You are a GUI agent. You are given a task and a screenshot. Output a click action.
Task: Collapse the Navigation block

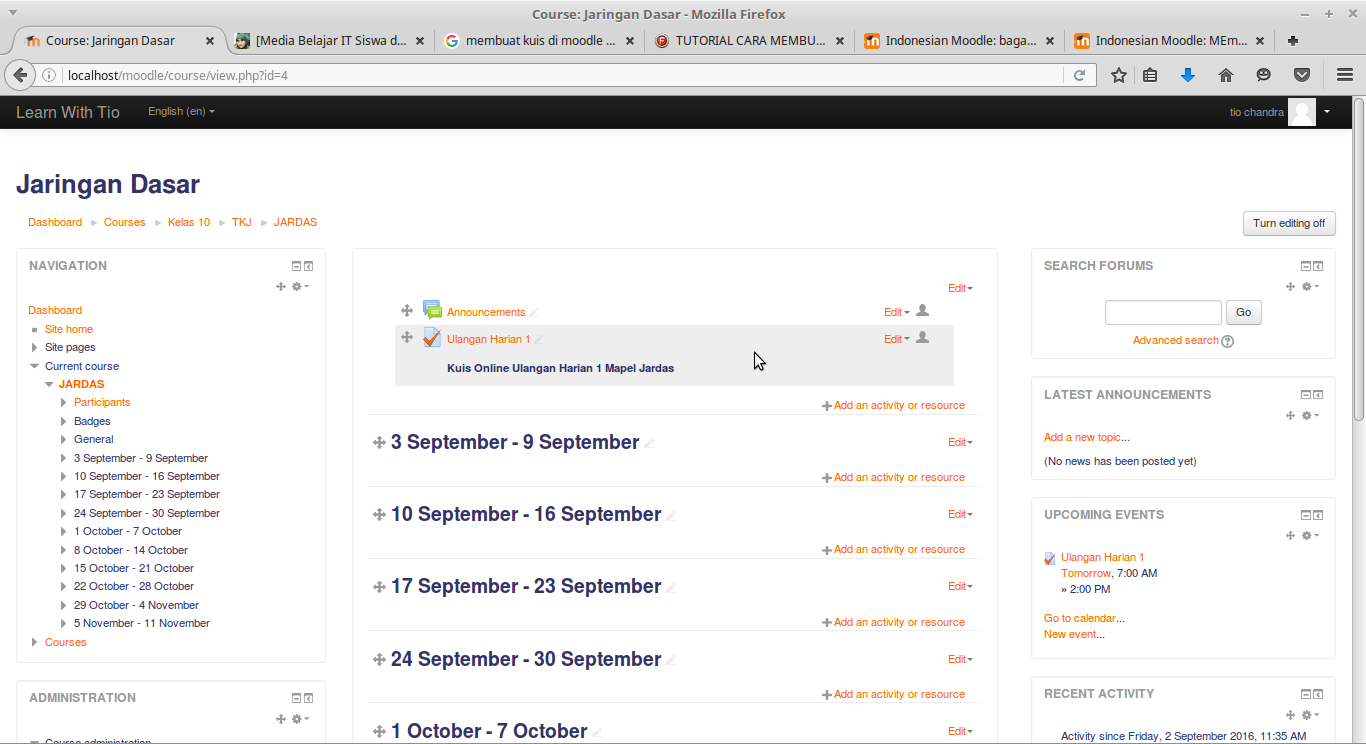[x=295, y=265]
